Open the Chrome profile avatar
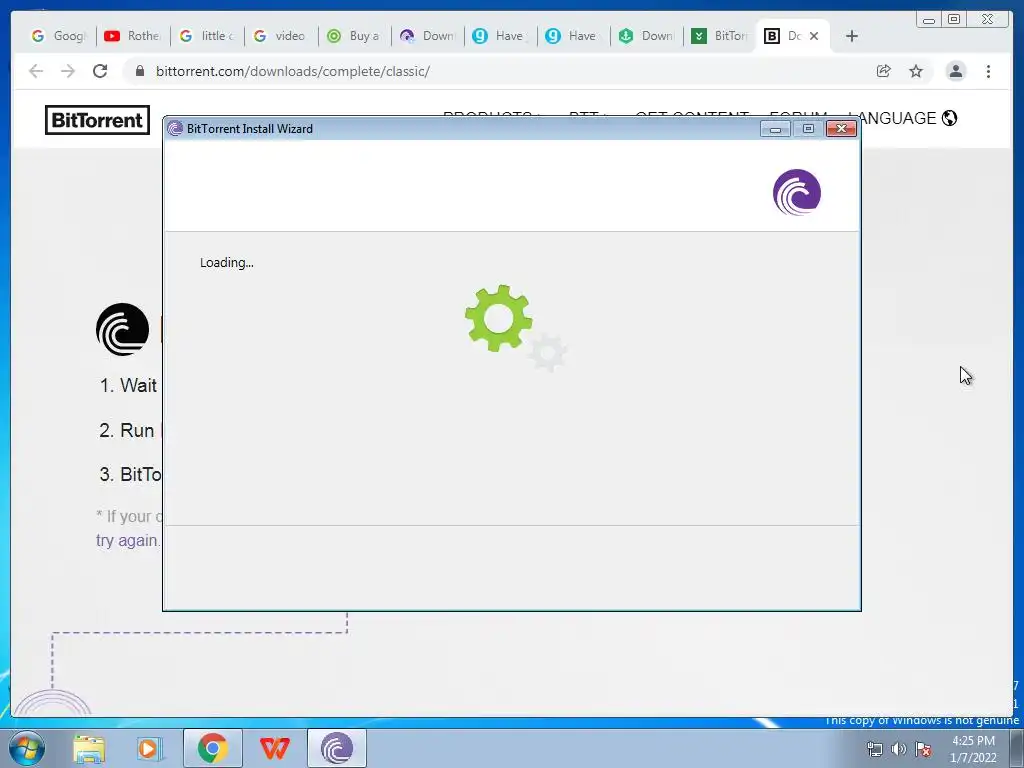The width and height of the screenshot is (1024, 768). tap(955, 71)
